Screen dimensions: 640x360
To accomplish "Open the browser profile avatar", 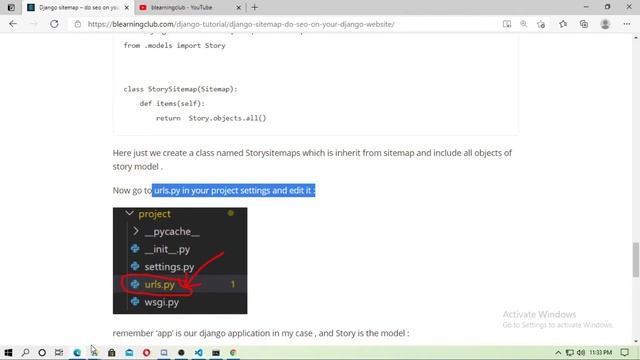I will coord(605,24).
